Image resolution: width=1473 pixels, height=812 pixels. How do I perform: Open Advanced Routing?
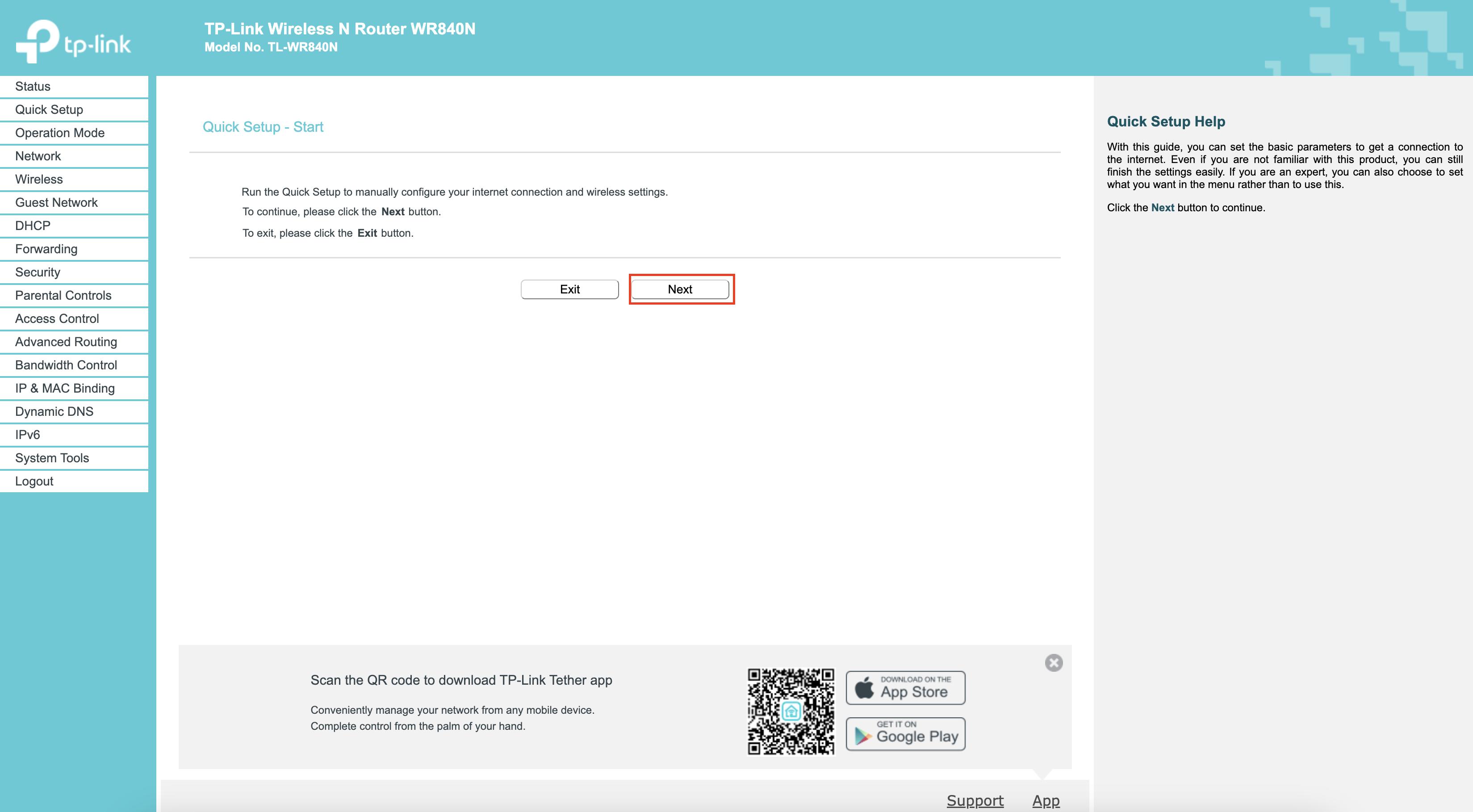click(x=74, y=342)
